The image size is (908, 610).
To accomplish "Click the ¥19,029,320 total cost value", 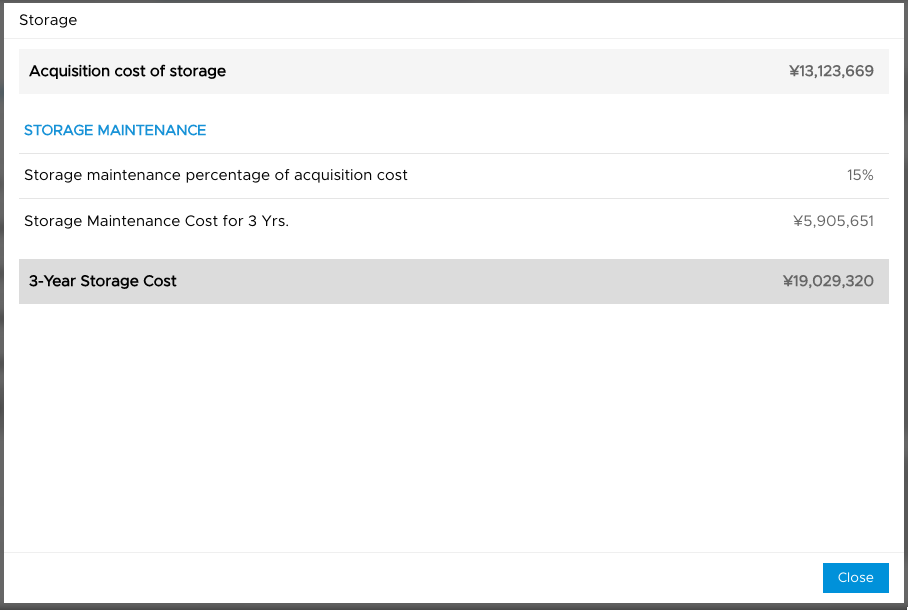I will pyautogui.click(x=827, y=281).
